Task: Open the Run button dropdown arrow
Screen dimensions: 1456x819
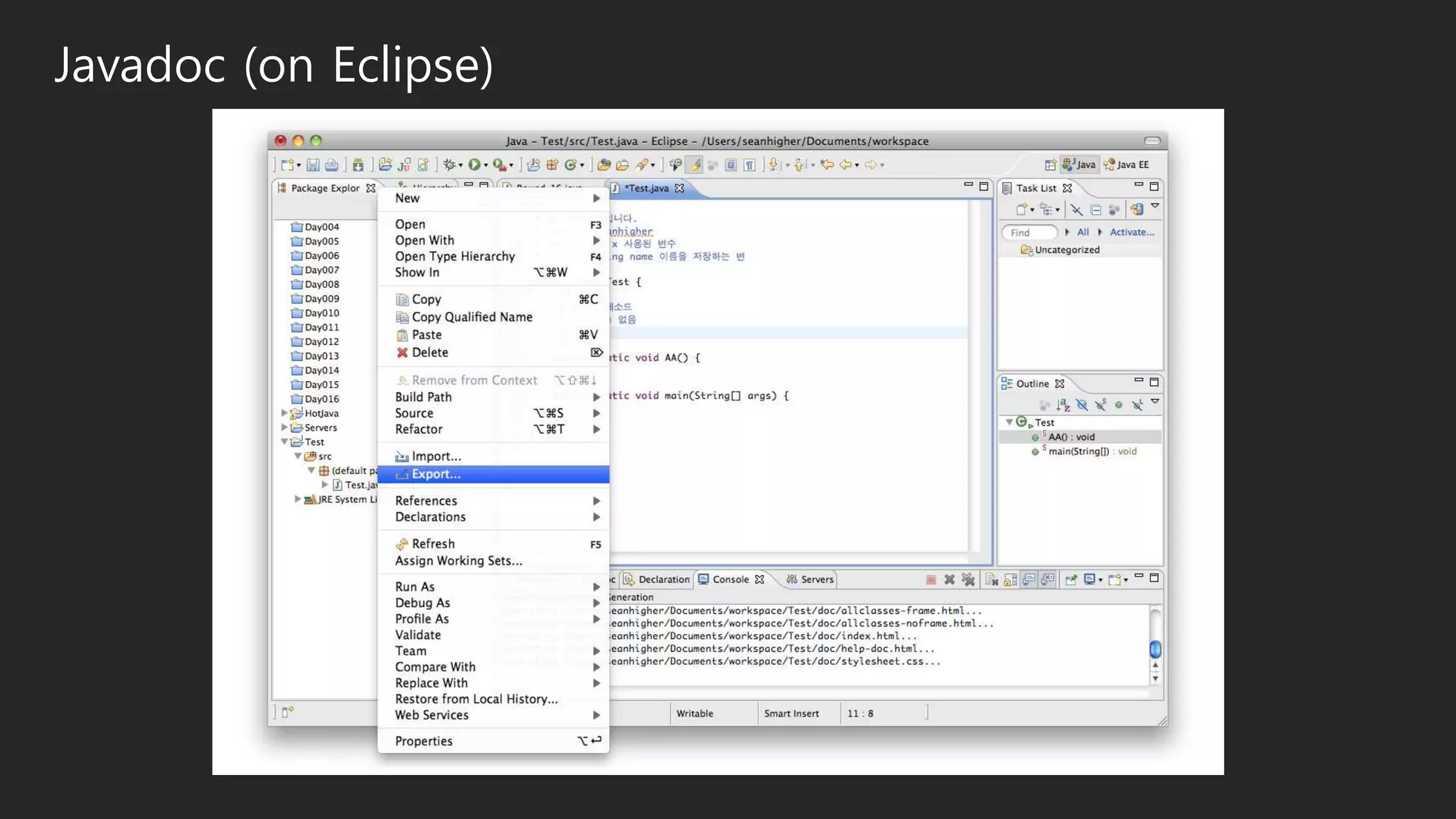Action: (486, 166)
